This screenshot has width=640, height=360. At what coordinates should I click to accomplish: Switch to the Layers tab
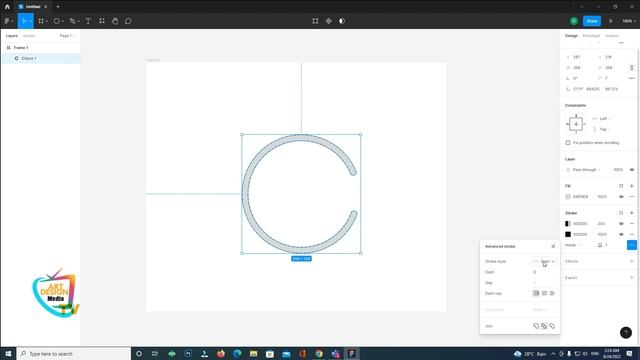12,36
